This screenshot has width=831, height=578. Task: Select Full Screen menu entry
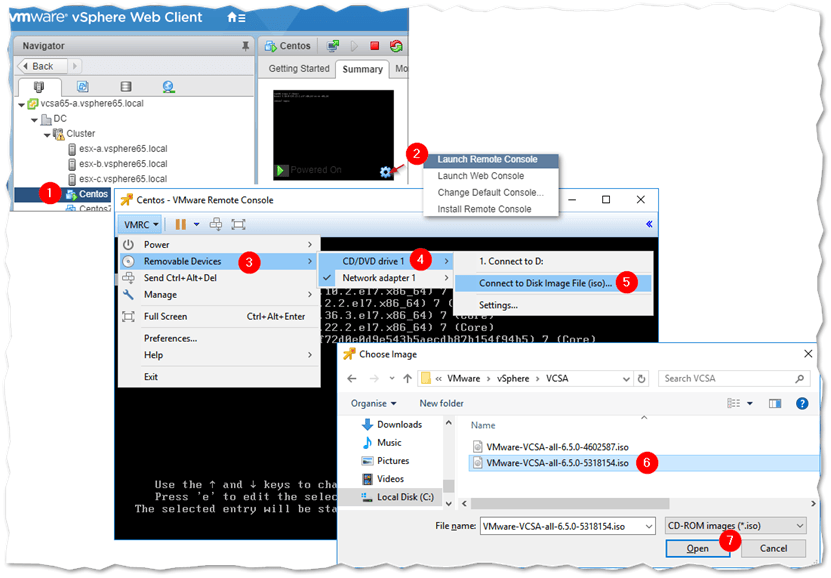219,316
